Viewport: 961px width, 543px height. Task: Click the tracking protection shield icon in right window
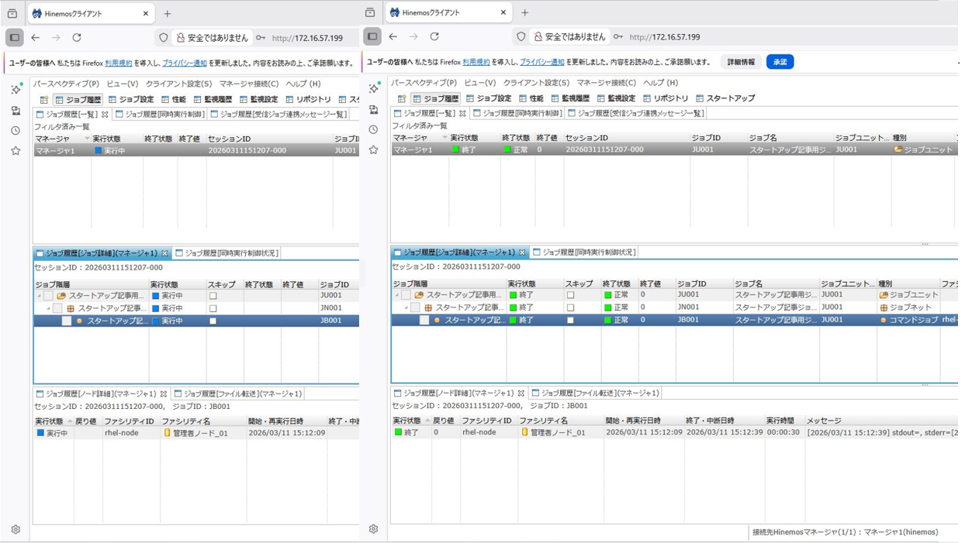(x=521, y=37)
